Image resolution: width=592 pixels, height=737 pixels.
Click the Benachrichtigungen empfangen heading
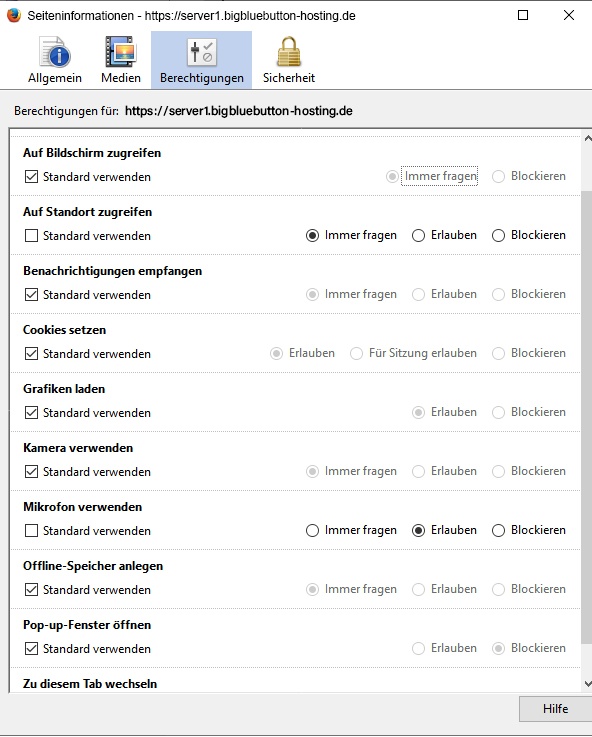point(113,271)
